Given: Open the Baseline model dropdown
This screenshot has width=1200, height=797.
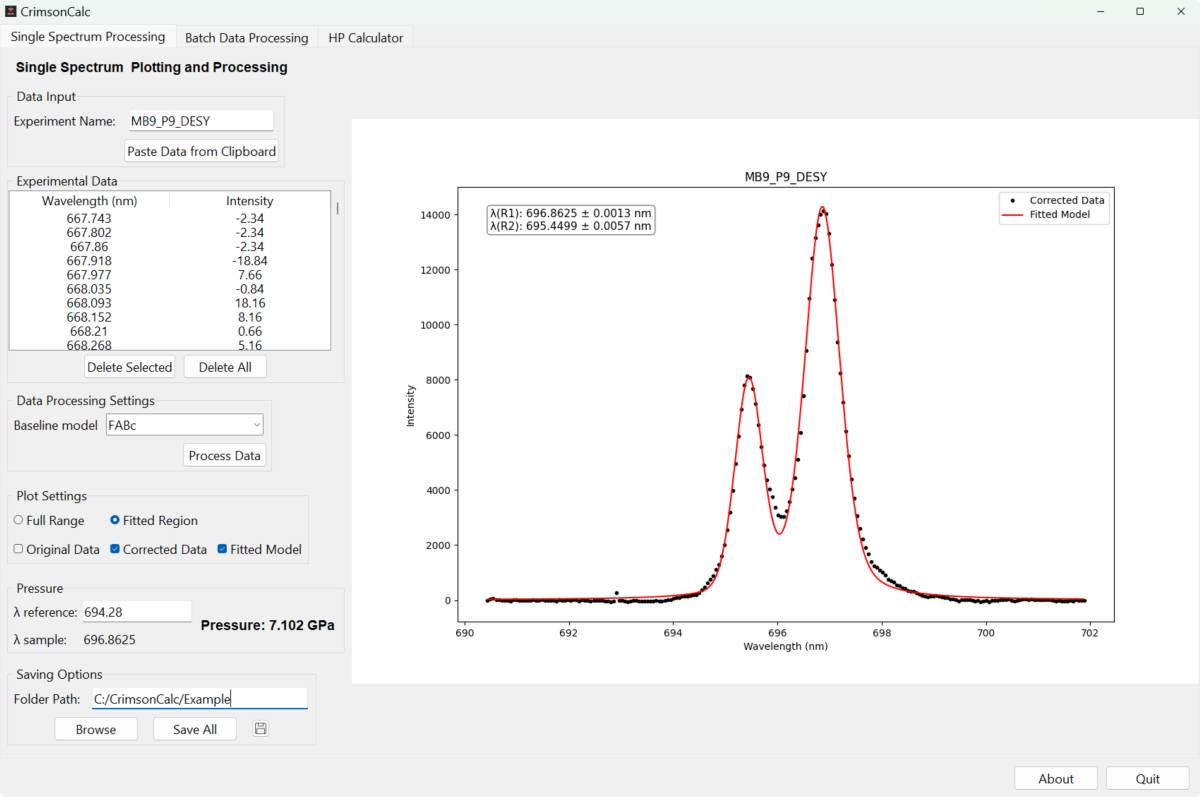Looking at the screenshot, I should click(x=184, y=425).
